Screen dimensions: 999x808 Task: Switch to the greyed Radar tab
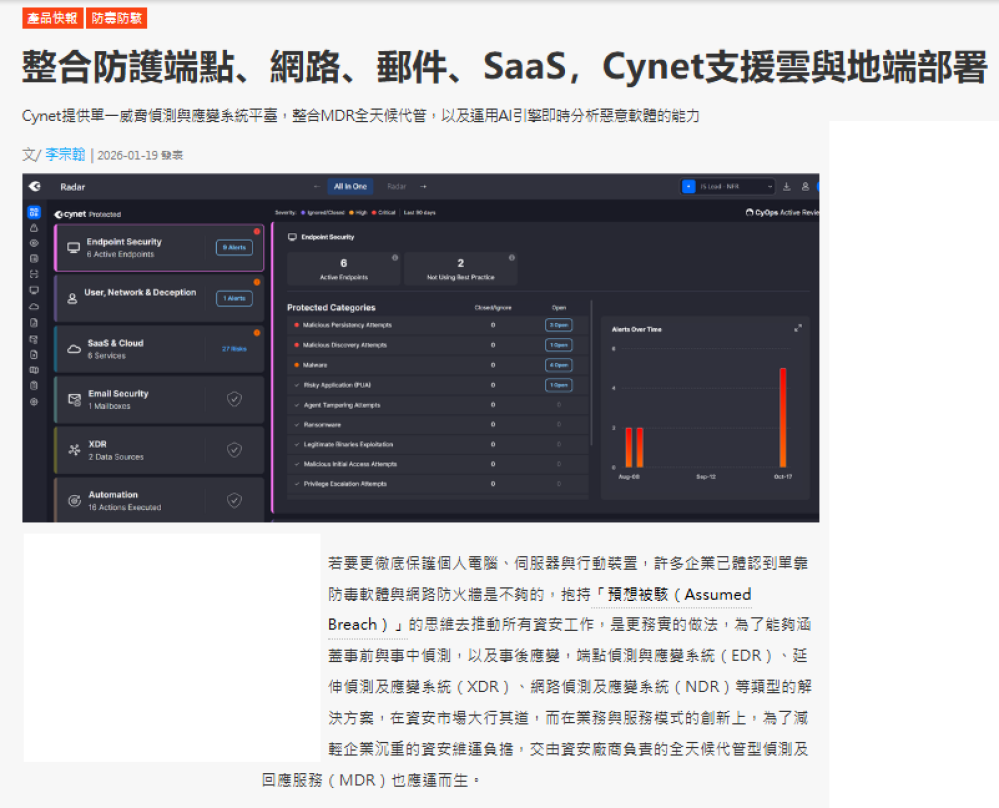[x=397, y=187]
